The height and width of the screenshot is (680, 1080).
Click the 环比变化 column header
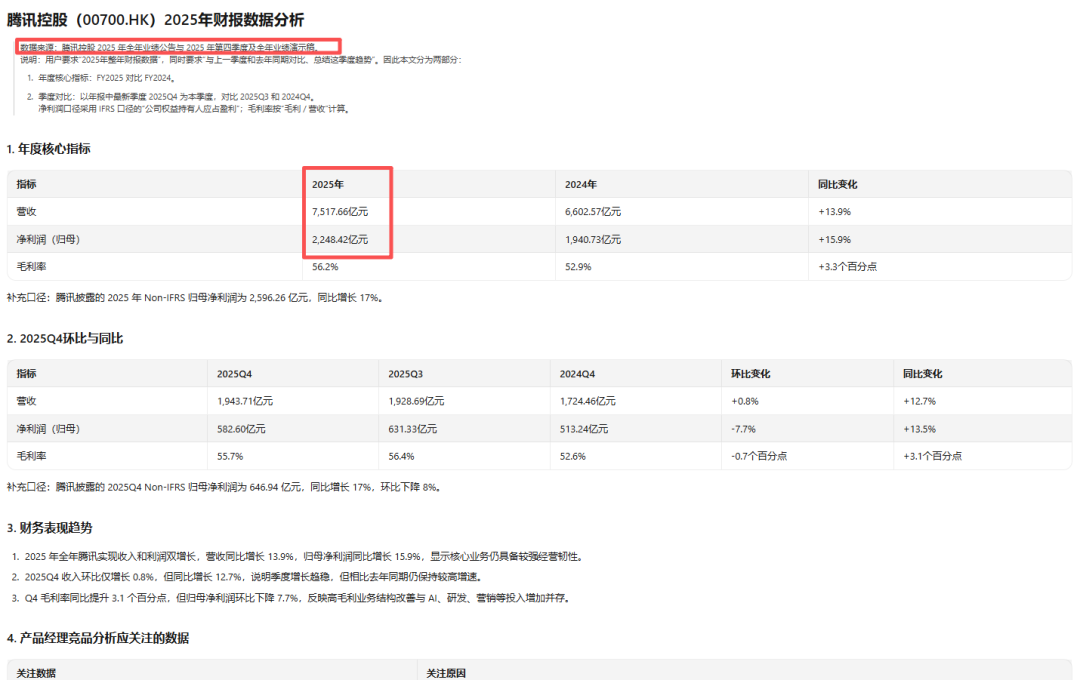click(751, 373)
